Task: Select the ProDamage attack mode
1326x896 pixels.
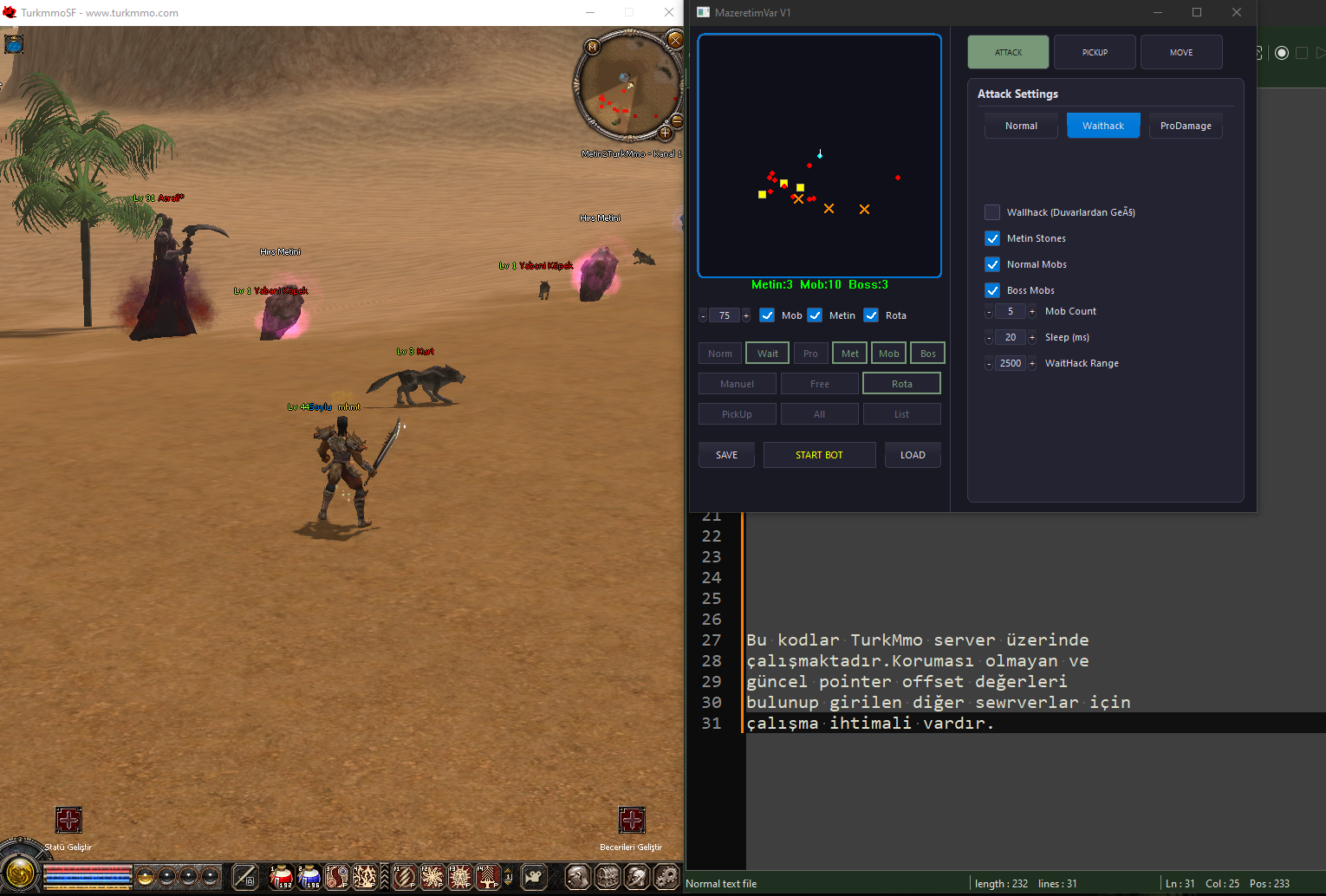Action: pyautogui.click(x=1185, y=126)
